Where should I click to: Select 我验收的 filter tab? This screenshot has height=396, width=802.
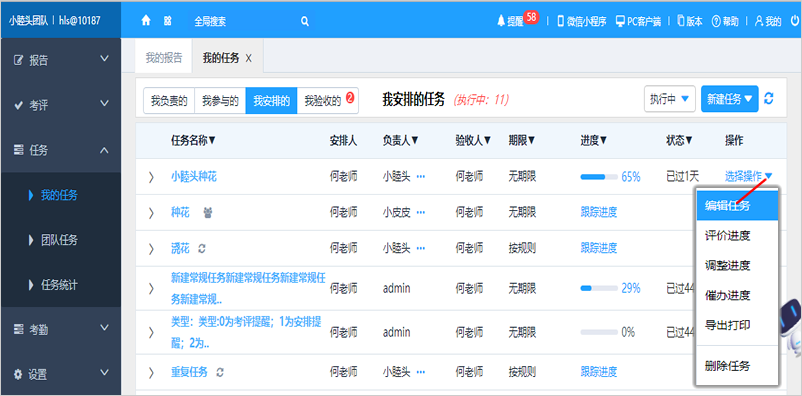[x=328, y=100]
